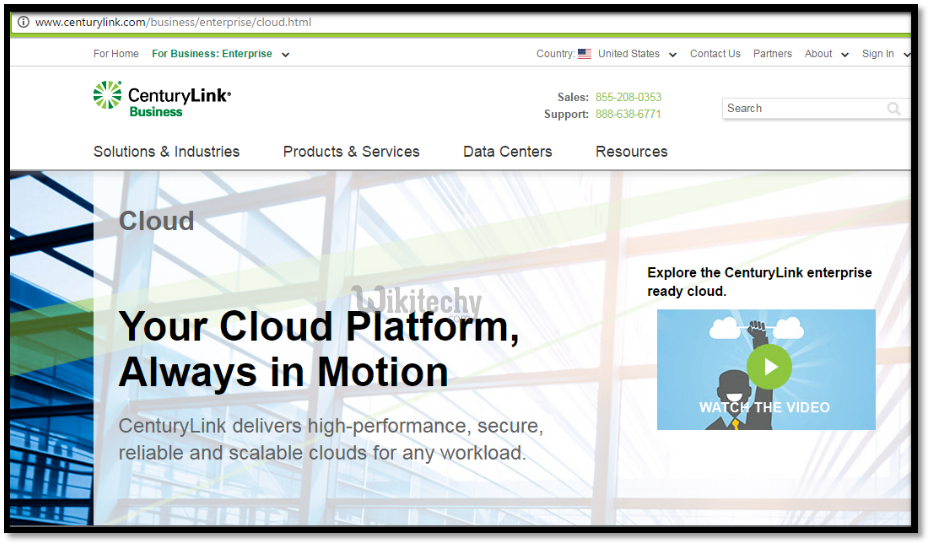Go to the For Home site

click(116, 53)
